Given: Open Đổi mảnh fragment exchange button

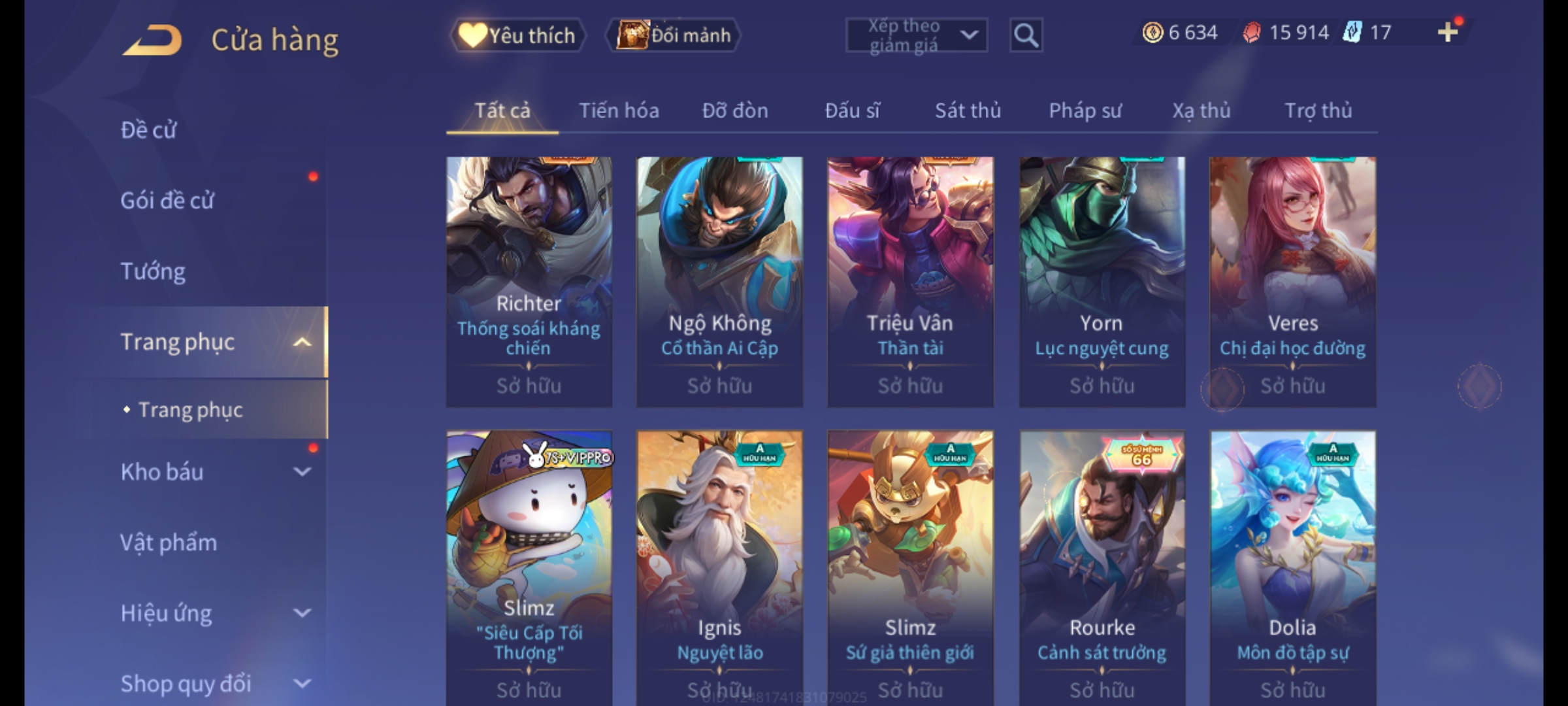Looking at the screenshot, I should coord(674,35).
